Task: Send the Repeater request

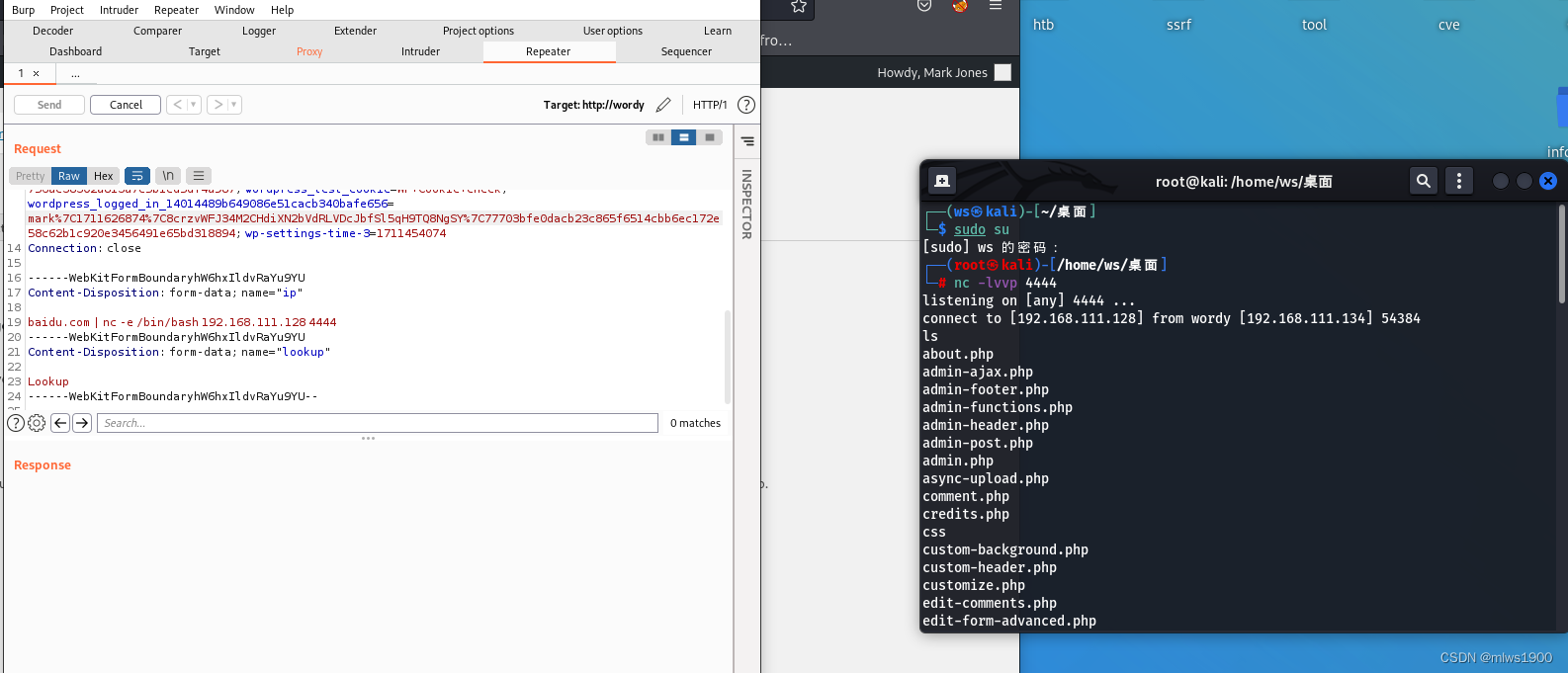Action: [x=49, y=105]
